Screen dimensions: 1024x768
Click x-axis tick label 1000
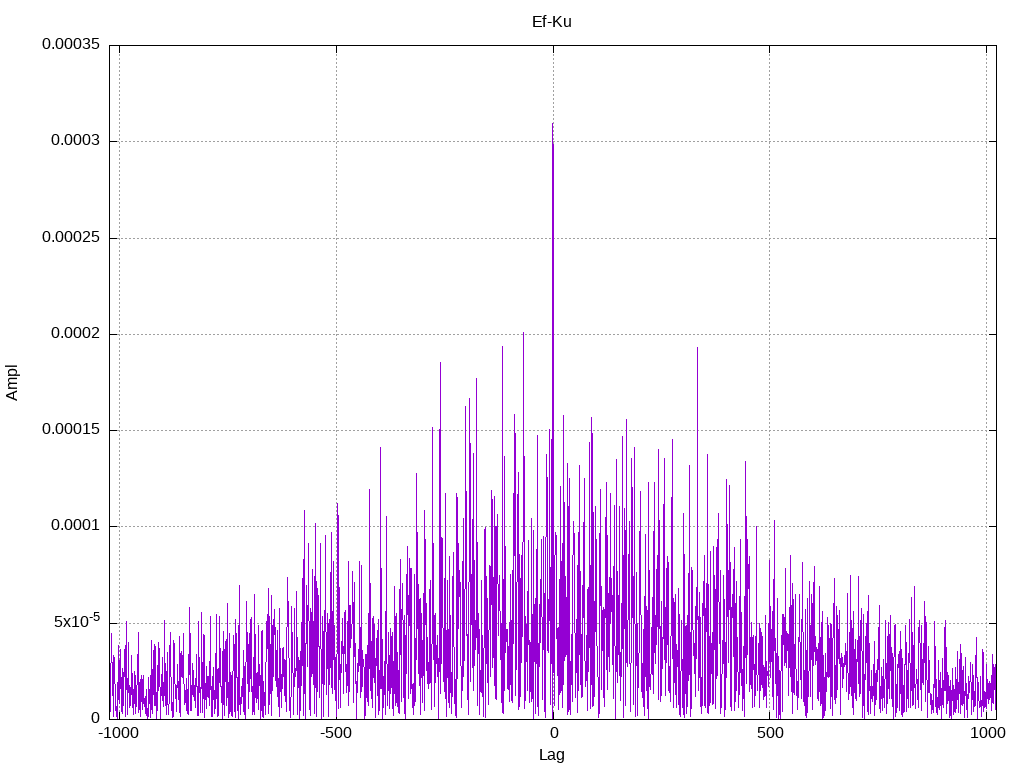[987, 733]
